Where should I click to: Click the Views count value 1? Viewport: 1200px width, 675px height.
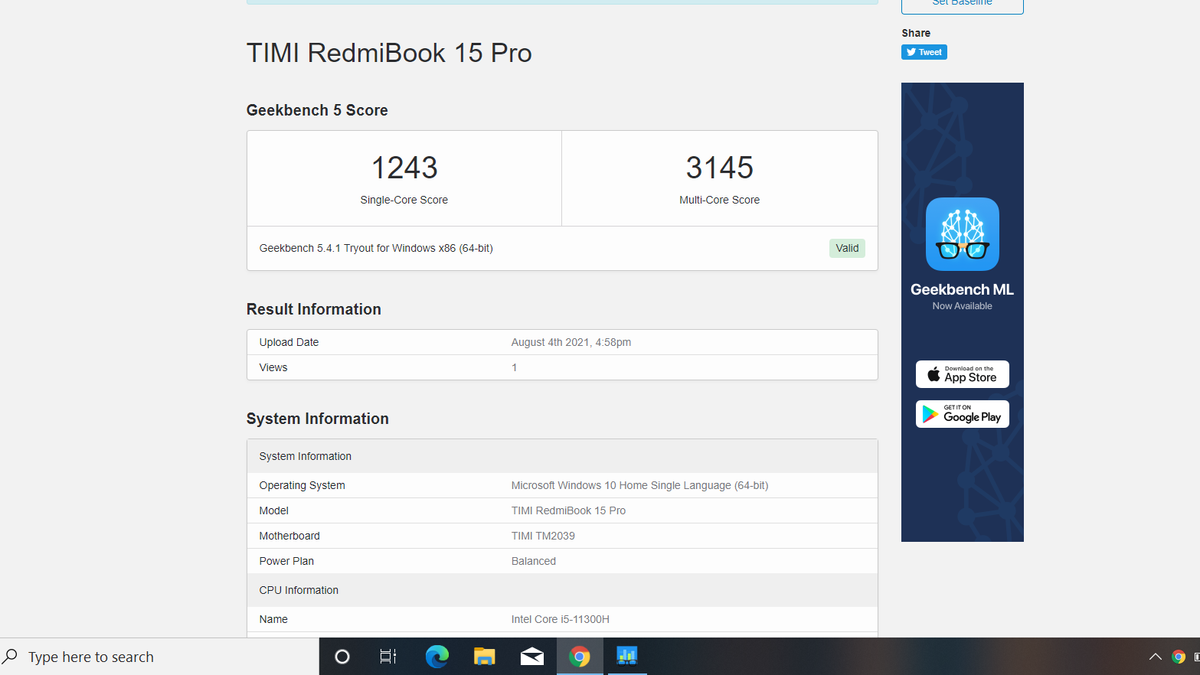[x=514, y=368]
